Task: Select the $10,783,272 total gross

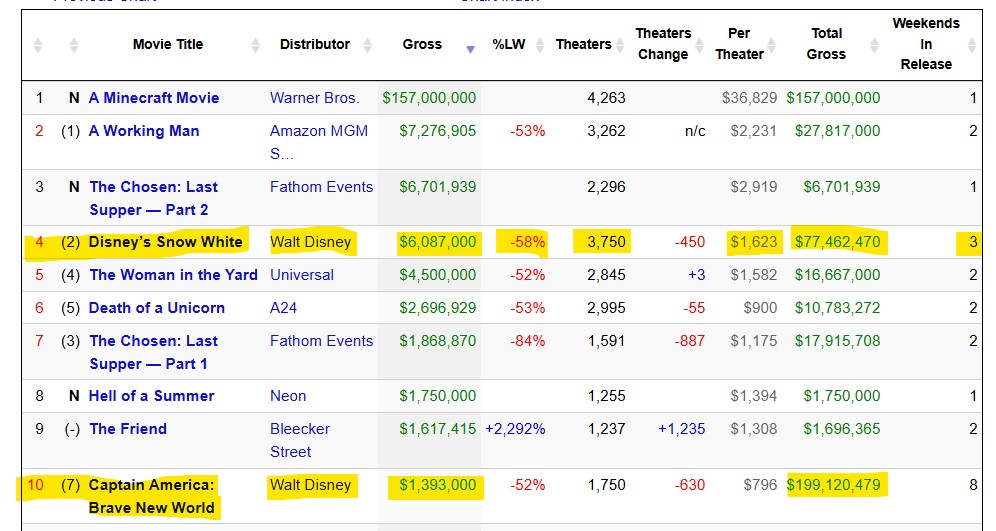Action: click(838, 308)
